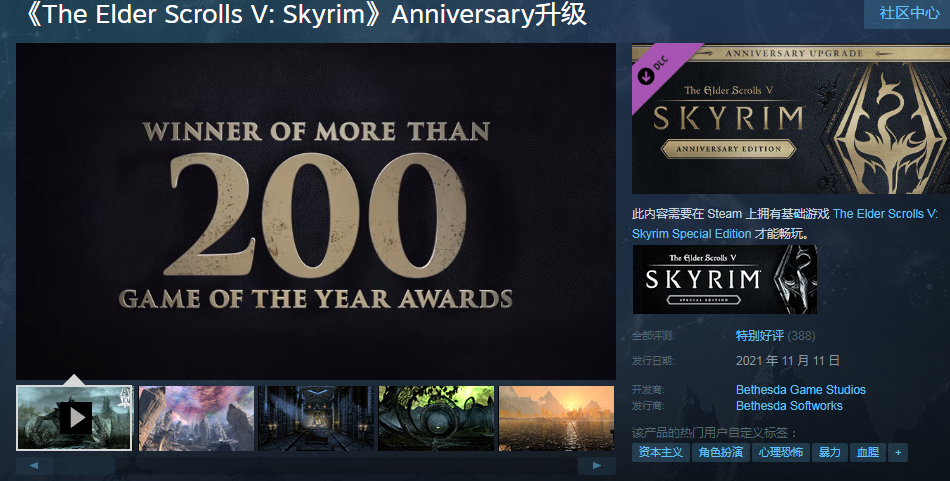Expand tags with the plus button
The image size is (950, 481).
898,453
